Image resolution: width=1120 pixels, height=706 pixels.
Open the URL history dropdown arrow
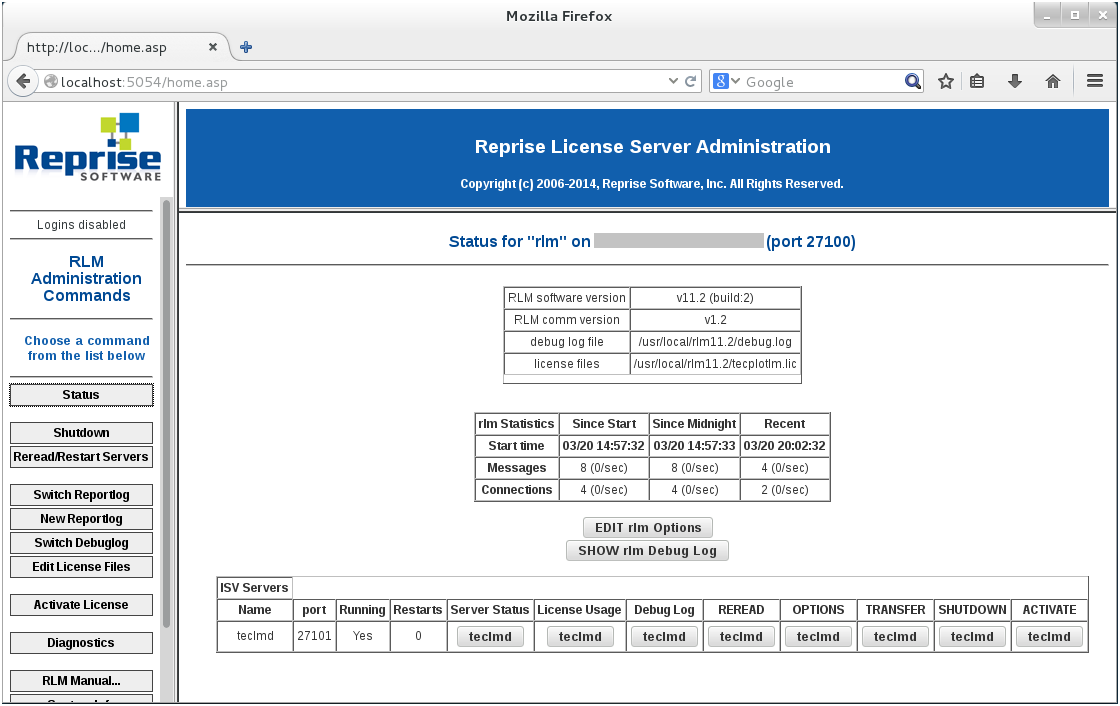click(673, 81)
